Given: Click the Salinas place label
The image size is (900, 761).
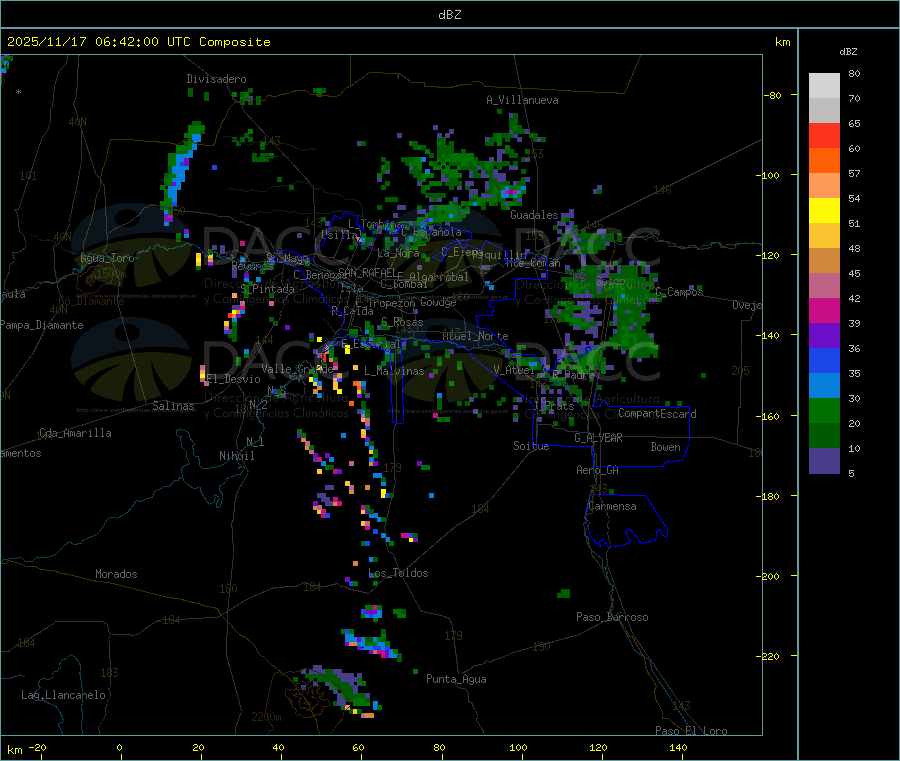Looking at the screenshot, I should click(173, 406).
